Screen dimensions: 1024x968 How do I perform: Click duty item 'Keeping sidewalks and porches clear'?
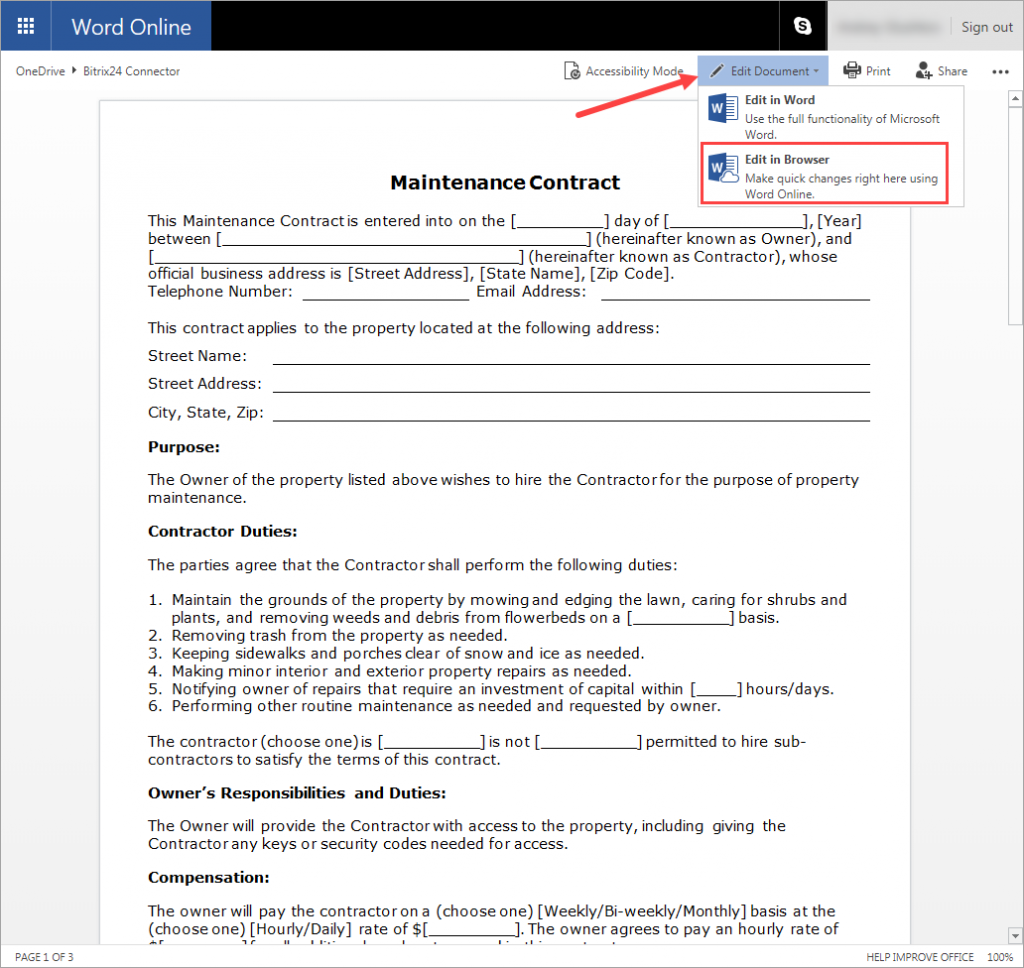click(408, 653)
